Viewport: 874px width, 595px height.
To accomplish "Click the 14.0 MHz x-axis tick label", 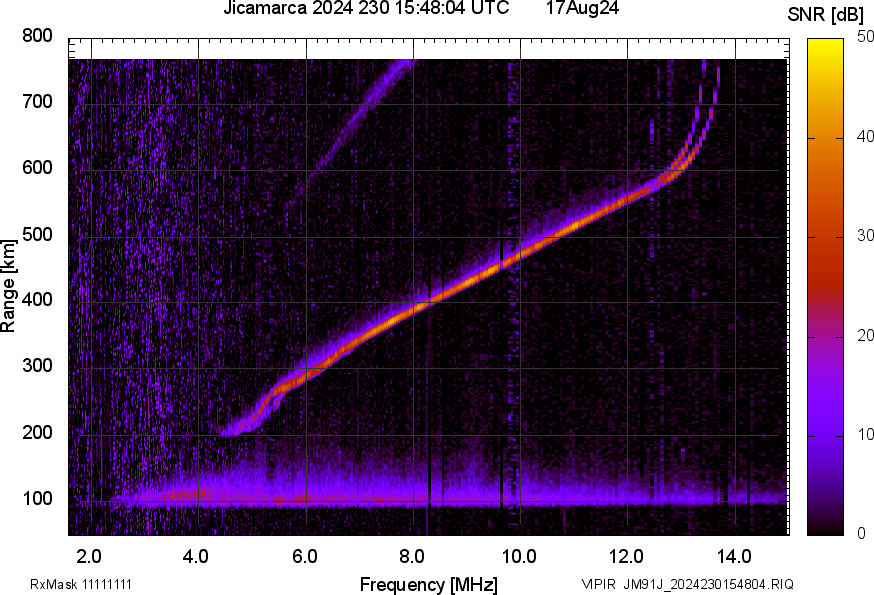I will (x=734, y=555).
